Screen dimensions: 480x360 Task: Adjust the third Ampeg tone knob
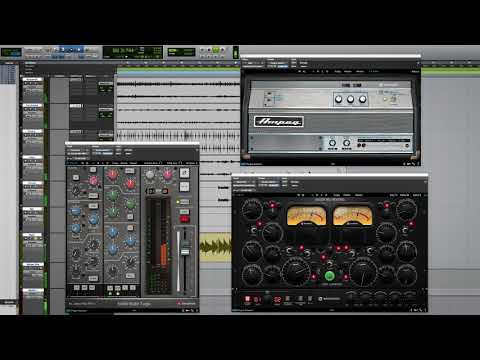[x=362, y=99]
